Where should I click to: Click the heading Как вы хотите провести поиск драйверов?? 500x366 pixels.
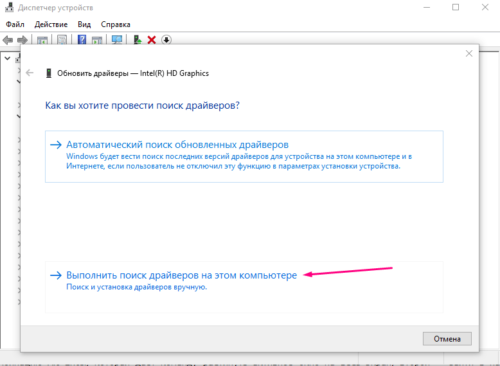pyautogui.click(x=142, y=105)
